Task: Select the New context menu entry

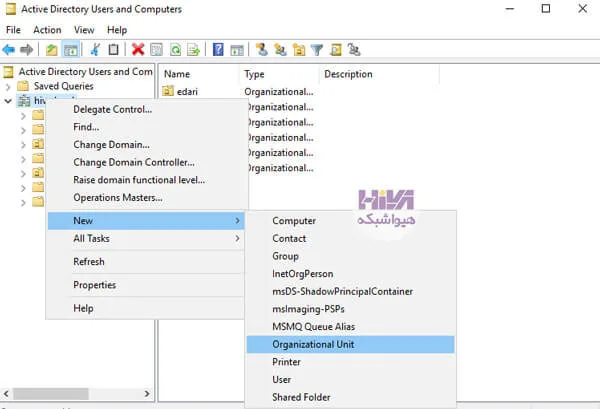Action: (x=145, y=221)
